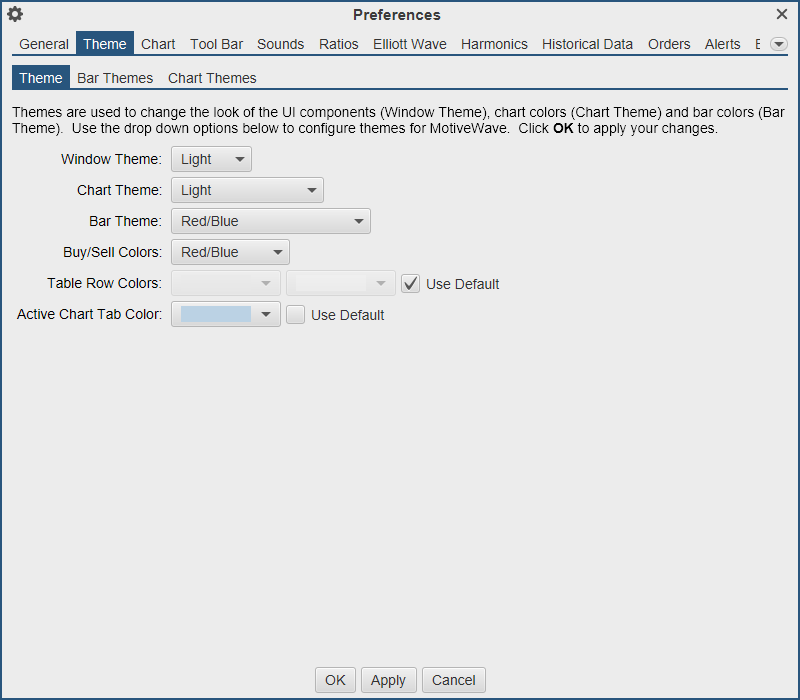Open the Chart Themes sub-tab
The height and width of the screenshot is (700, 800).
(212, 78)
